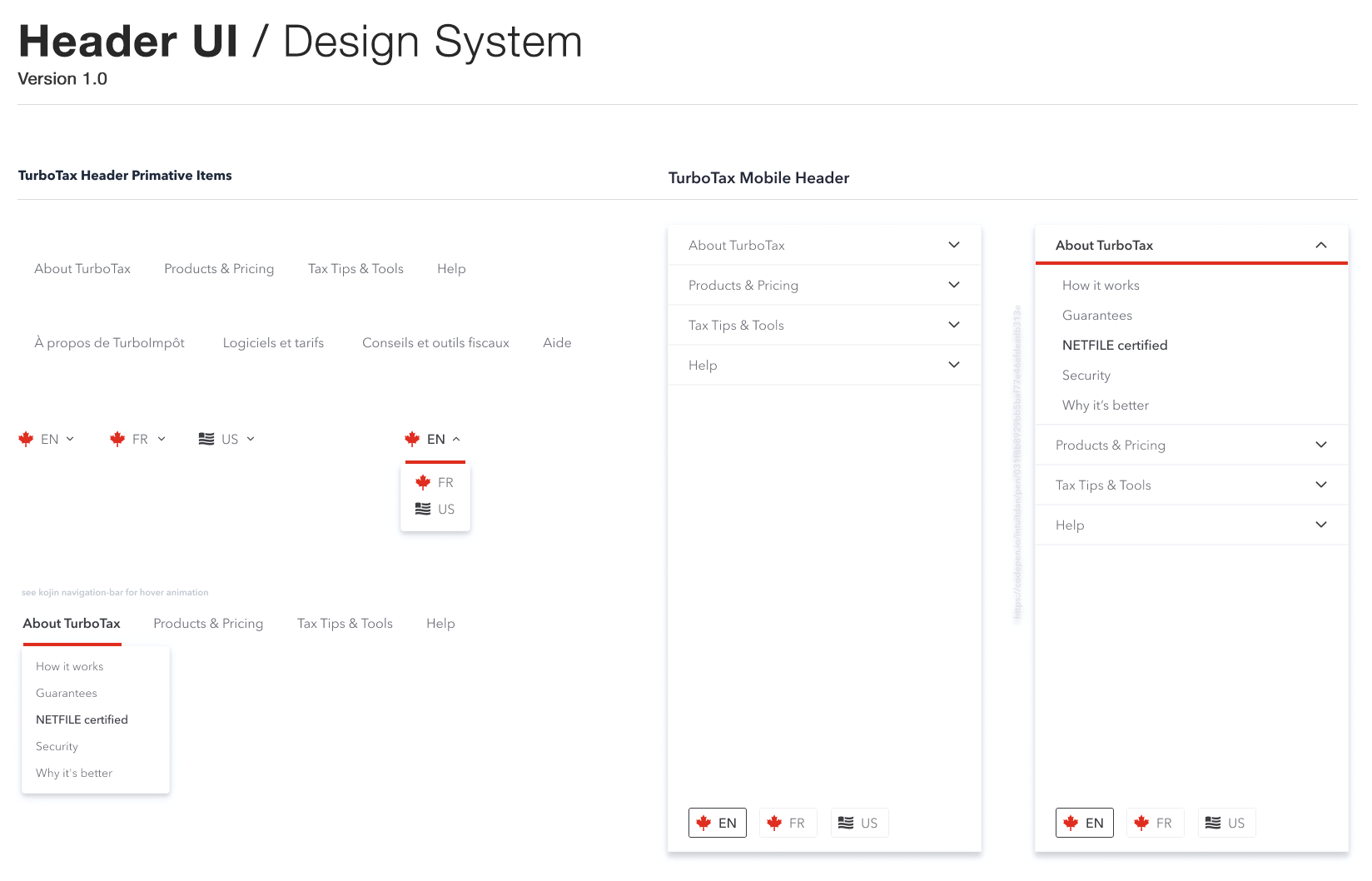Open NETFILE certified in the mobile expanded menu
The height and width of the screenshot is (881, 1372).
[1115, 346]
